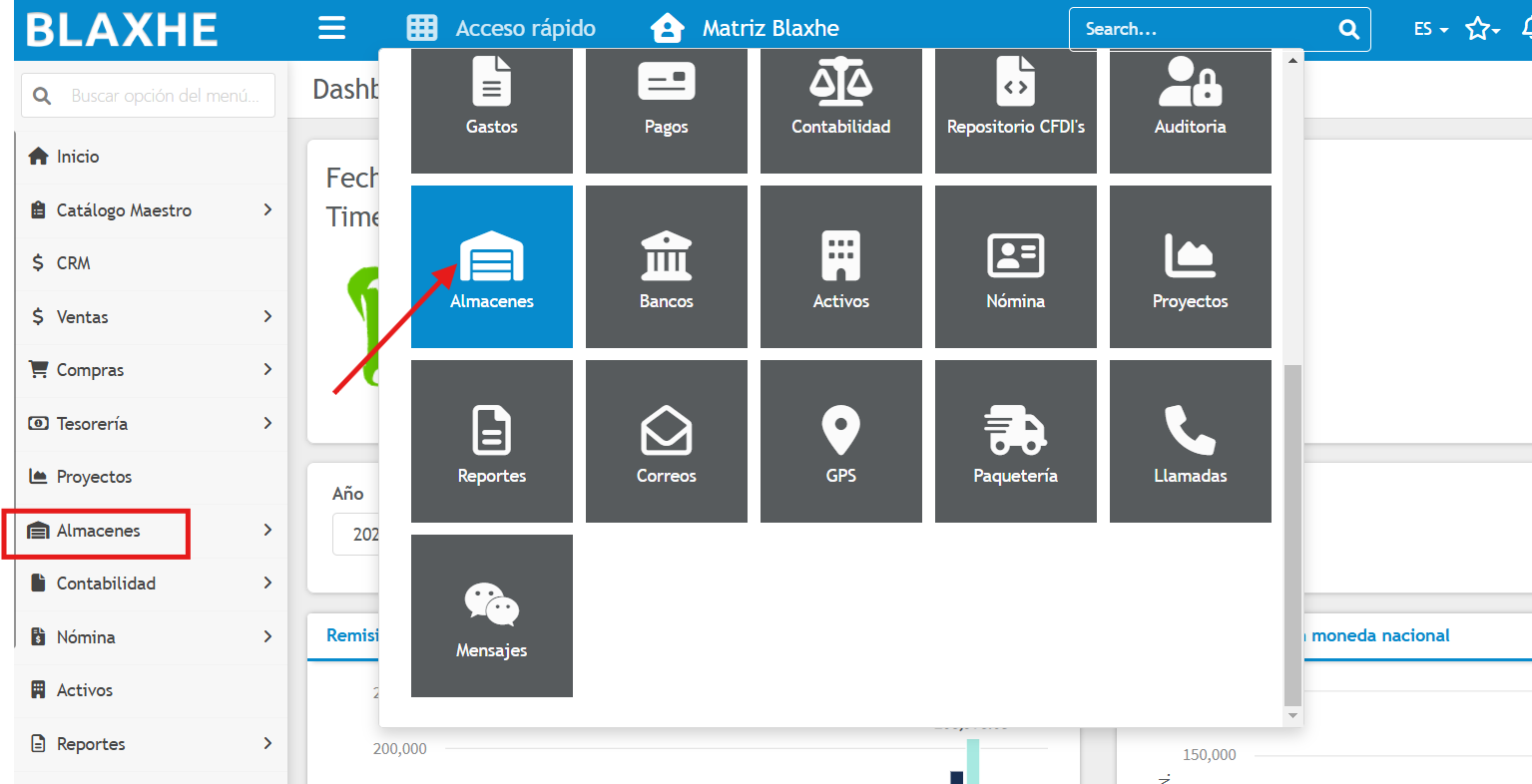Open the Llamadas phone tile
The width and height of the screenshot is (1532, 784).
pyautogui.click(x=1191, y=441)
